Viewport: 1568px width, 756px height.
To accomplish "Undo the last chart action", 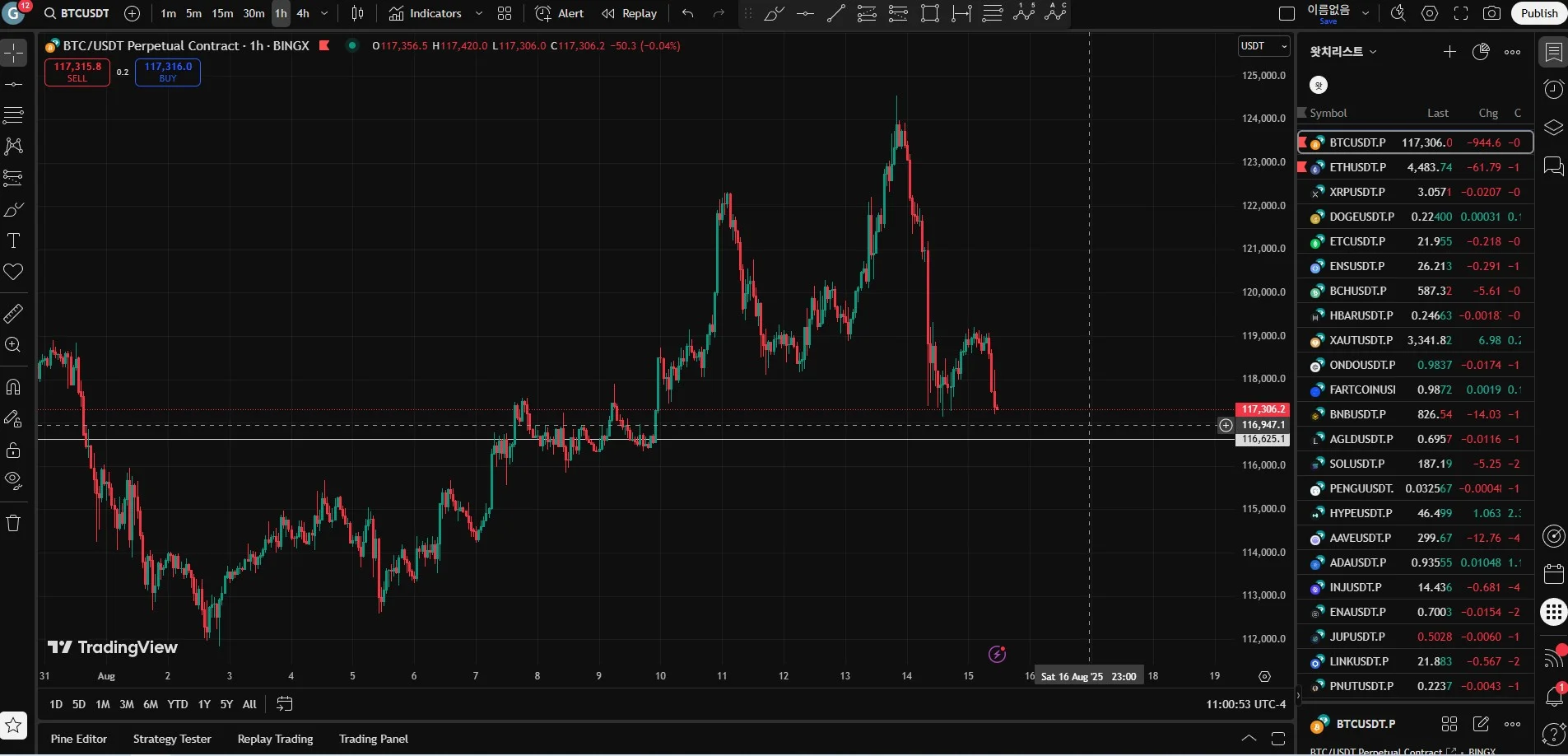I will click(688, 13).
